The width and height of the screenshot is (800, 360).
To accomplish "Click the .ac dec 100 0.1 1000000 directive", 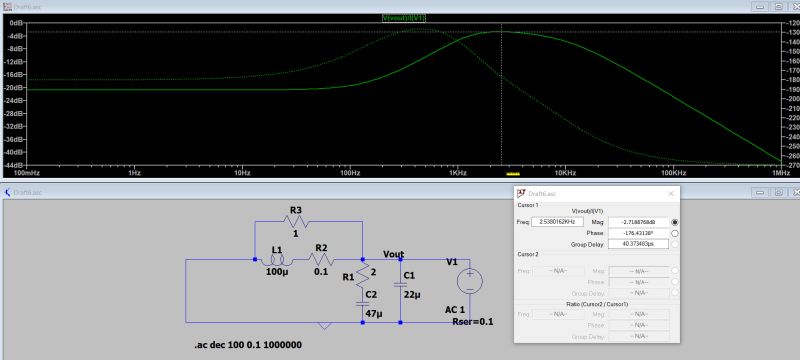I will tap(247, 345).
